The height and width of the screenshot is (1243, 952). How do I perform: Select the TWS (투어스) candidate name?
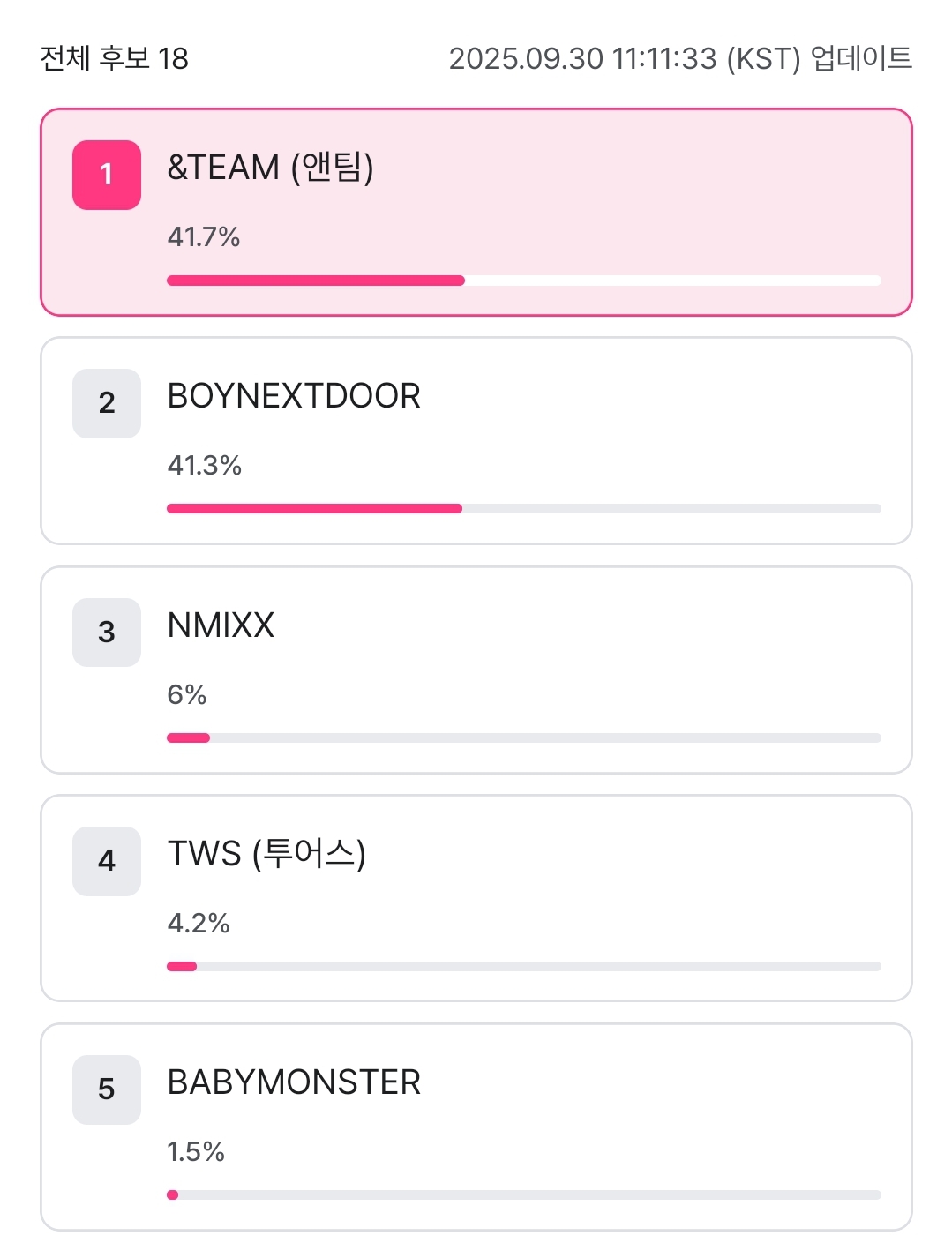click(x=266, y=854)
